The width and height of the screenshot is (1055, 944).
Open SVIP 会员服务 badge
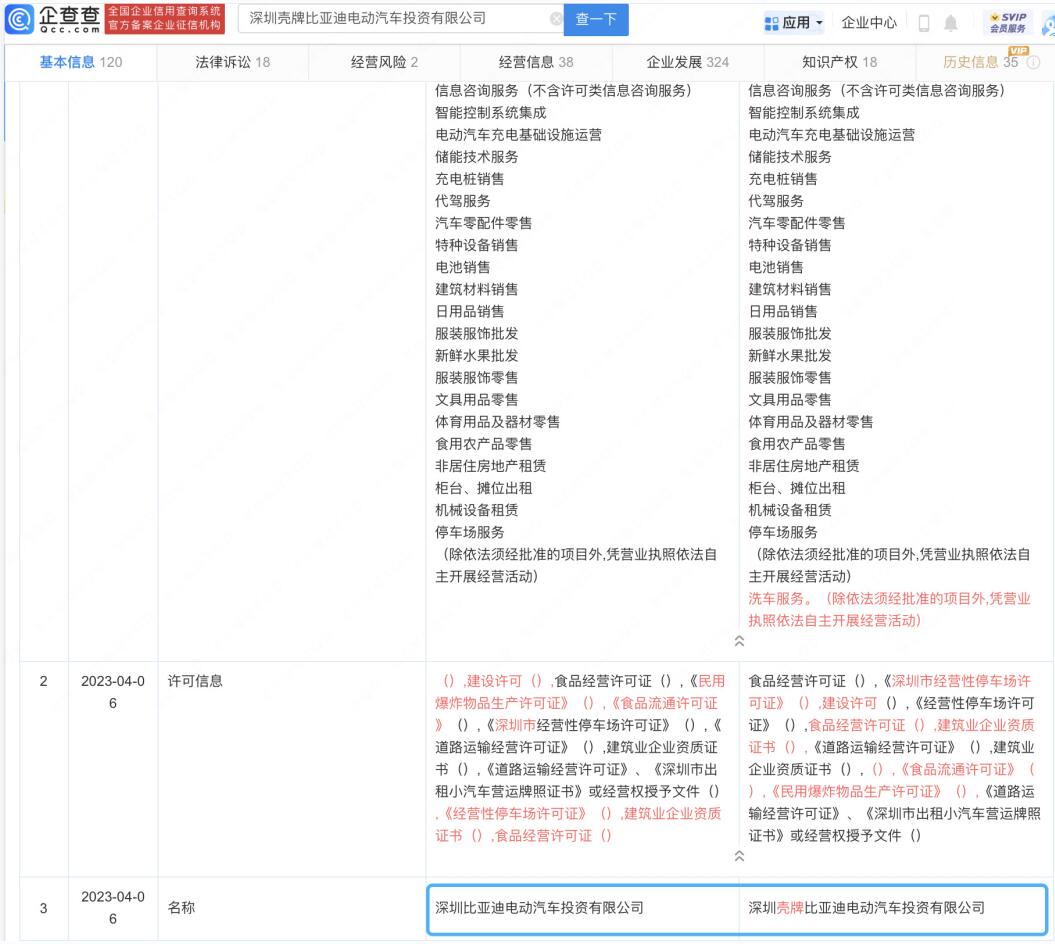click(x=1008, y=22)
